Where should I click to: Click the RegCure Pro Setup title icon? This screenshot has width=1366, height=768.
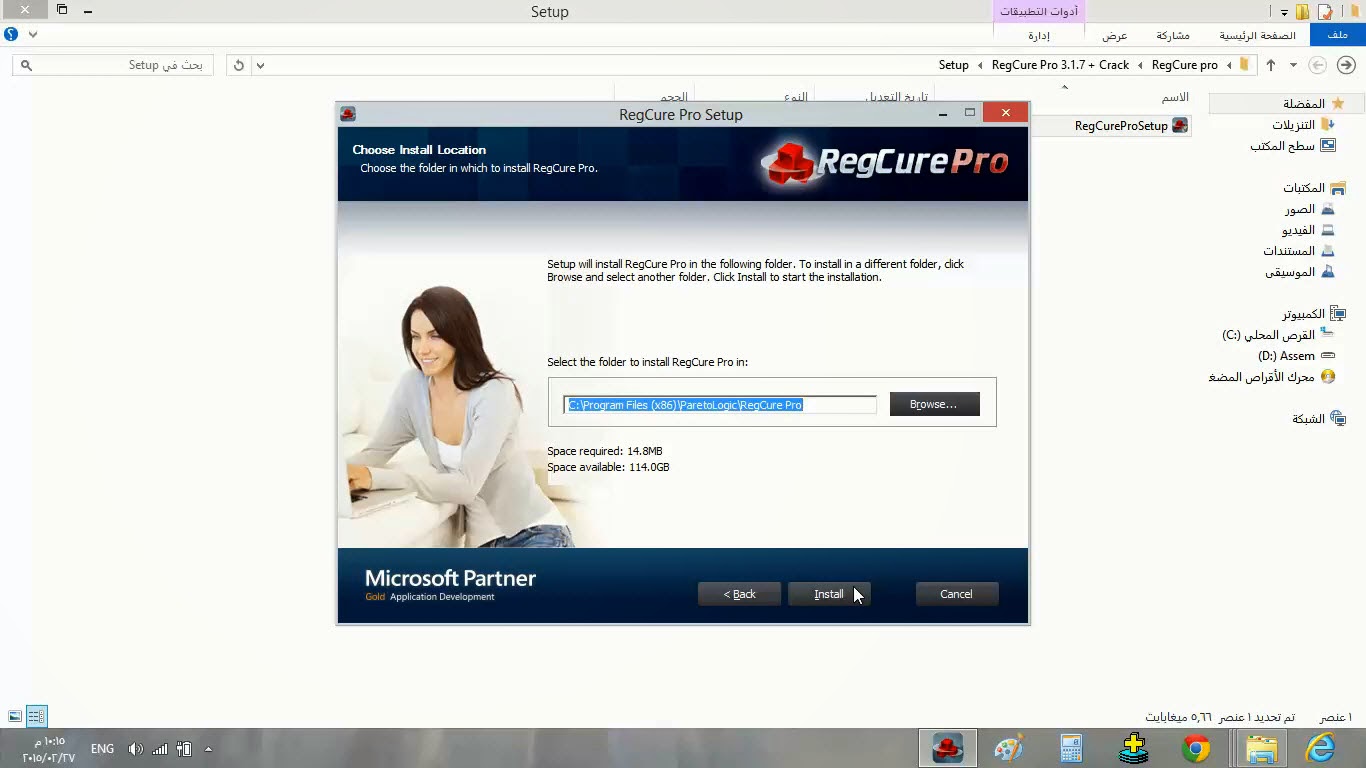348,114
